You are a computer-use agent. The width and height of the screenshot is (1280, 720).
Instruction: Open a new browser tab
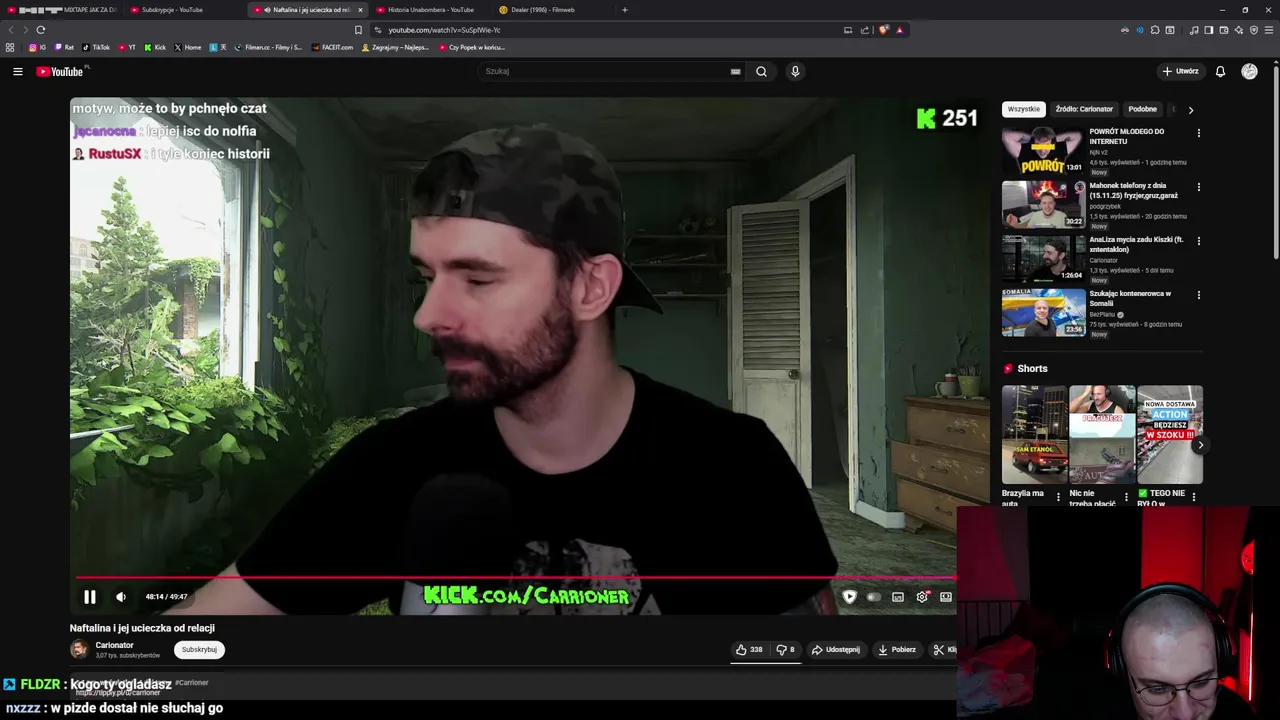coord(625,10)
